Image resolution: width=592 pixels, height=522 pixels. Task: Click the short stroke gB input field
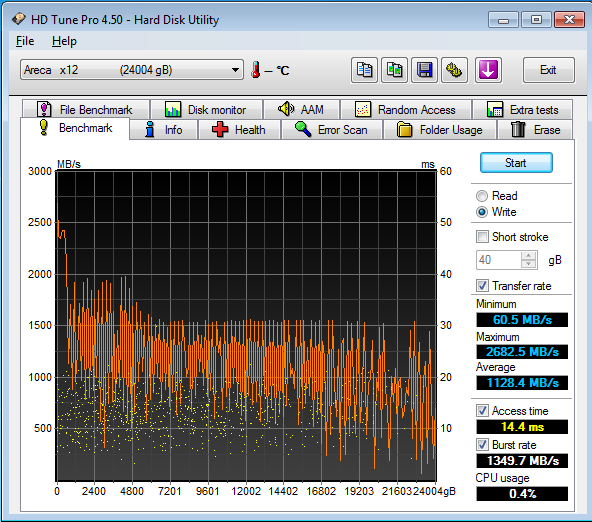point(499,260)
